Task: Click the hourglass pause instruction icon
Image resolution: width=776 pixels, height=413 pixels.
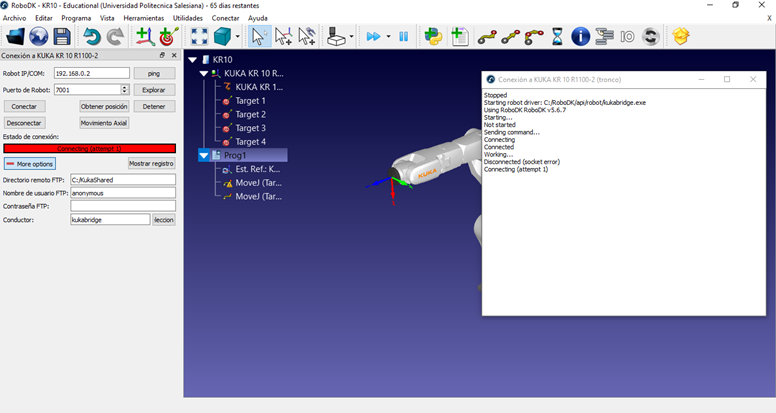Action: pyautogui.click(x=557, y=37)
